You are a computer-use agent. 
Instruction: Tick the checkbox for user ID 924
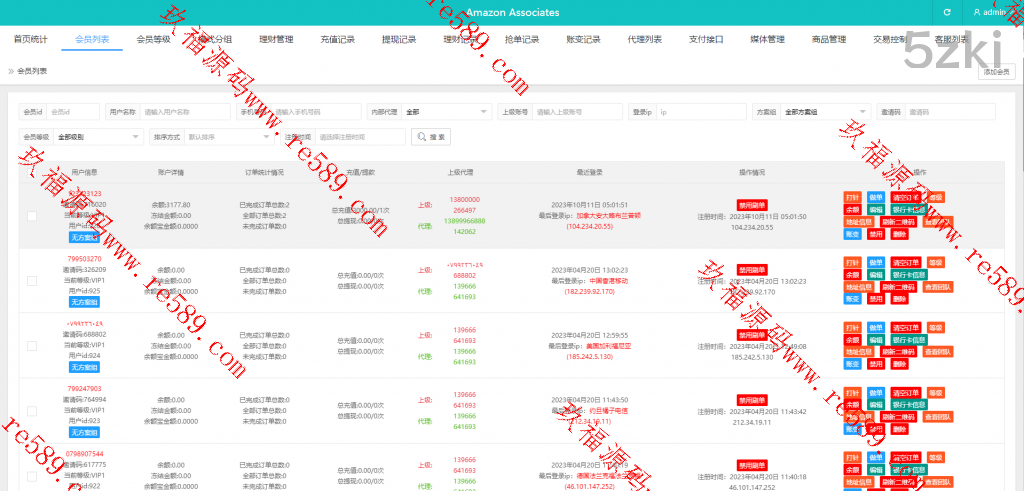point(32,346)
